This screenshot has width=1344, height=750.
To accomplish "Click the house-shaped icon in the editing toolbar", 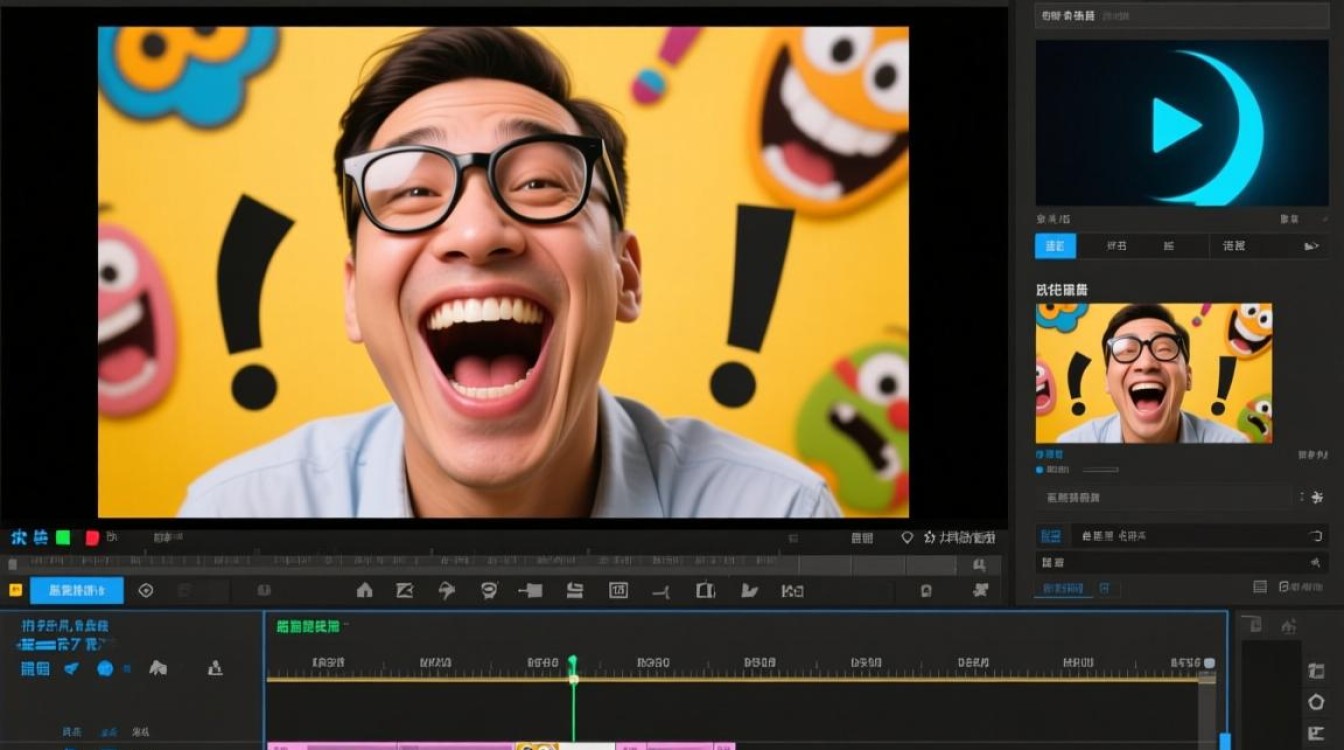I will 365,590.
